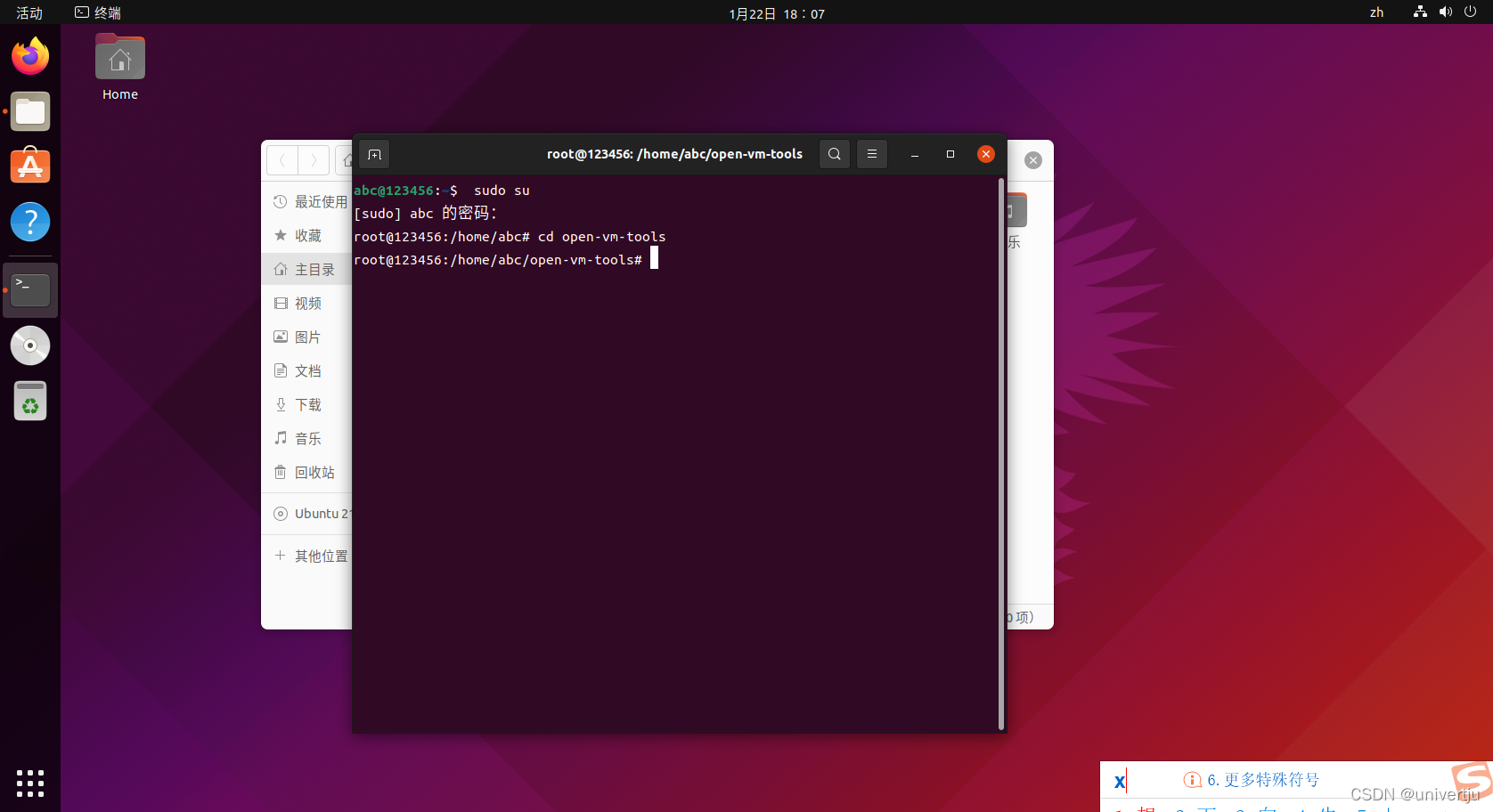The width and height of the screenshot is (1493, 812).
Task: Open 视频 folder in sidebar
Action: click(307, 304)
